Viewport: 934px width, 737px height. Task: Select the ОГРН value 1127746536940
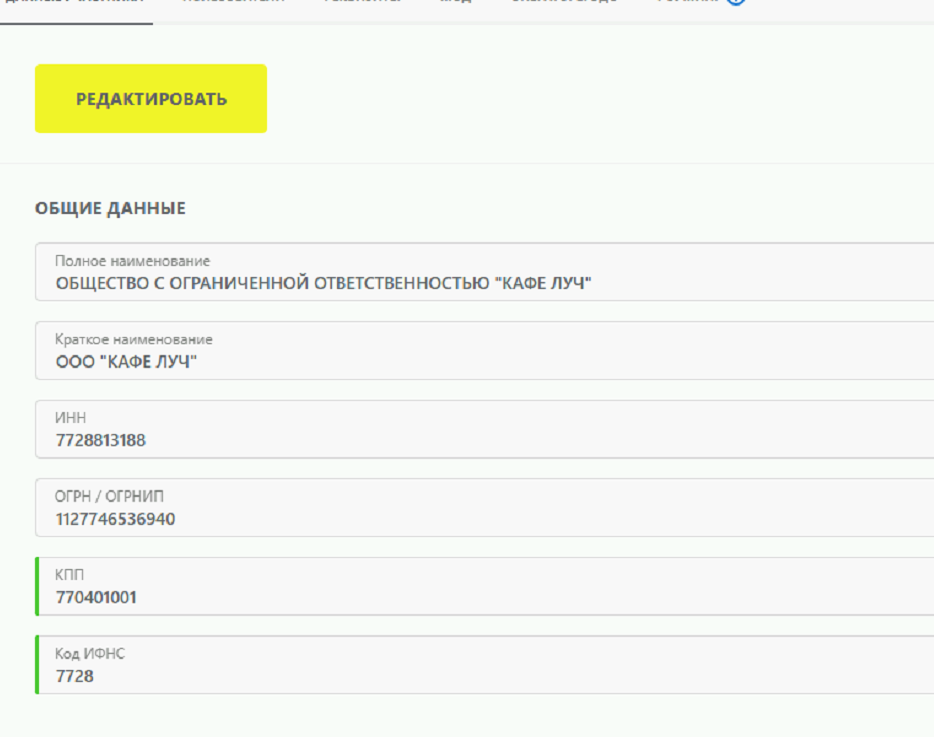click(x=115, y=519)
